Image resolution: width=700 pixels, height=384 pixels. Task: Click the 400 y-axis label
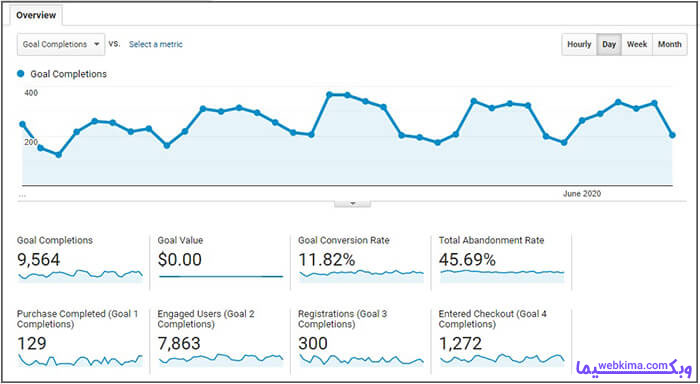click(x=31, y=93)
